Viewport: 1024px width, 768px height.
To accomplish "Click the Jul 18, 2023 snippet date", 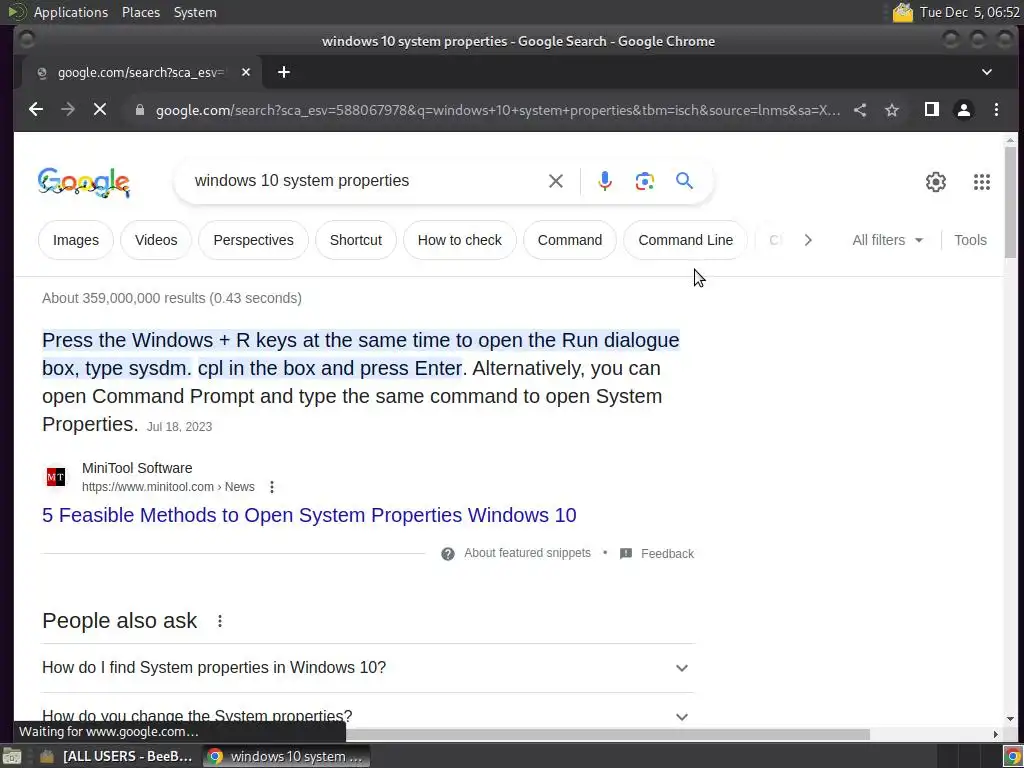I will click(x=180, y=427).
